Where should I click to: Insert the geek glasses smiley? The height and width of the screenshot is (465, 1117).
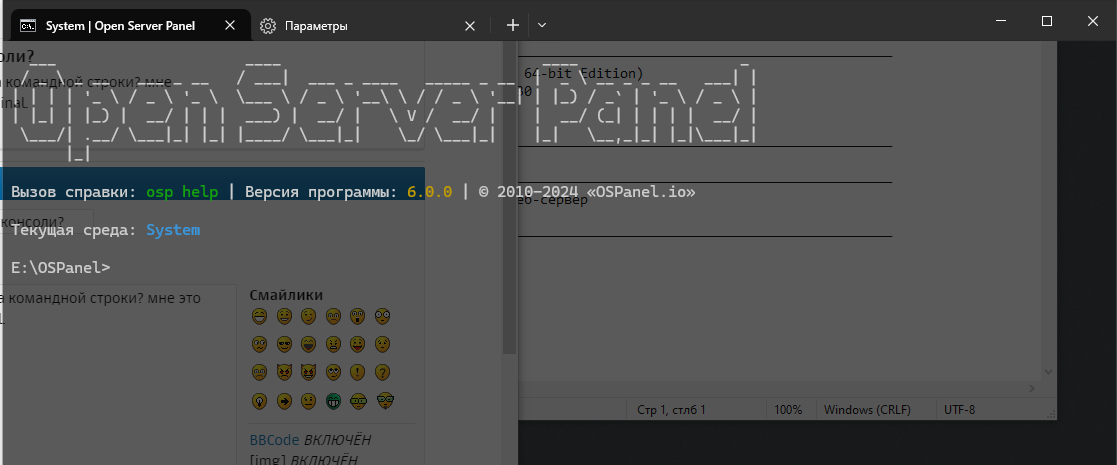click(358, 401)
